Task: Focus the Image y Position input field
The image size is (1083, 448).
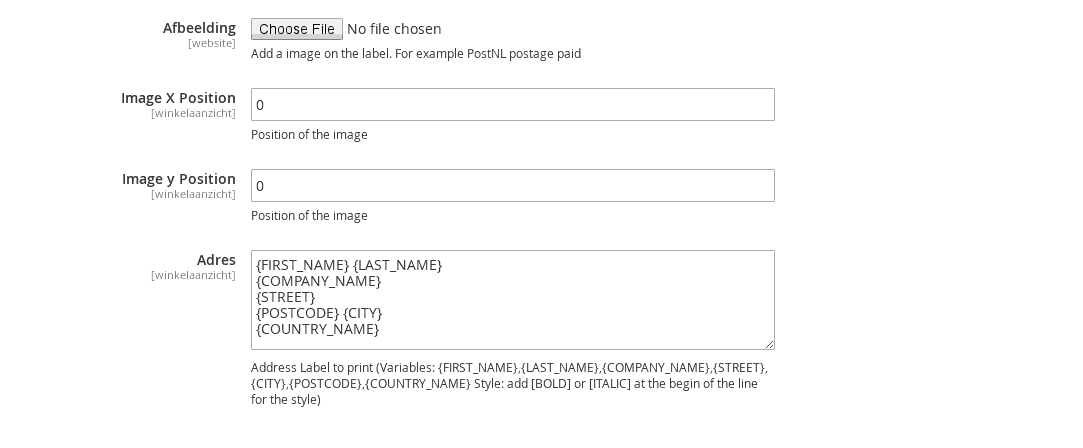Action: pyautogui.click(x=512, y=186)
